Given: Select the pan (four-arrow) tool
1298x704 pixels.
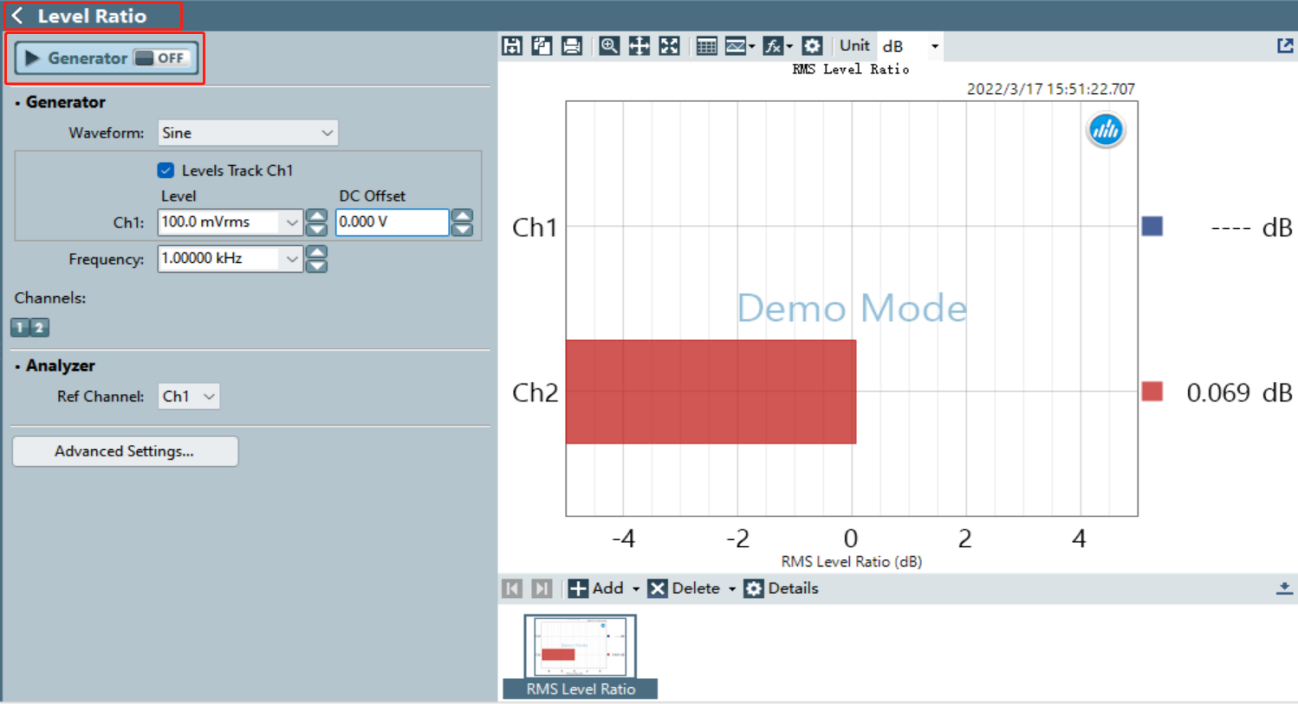Looking at the screenshot, I should point(639,46).
